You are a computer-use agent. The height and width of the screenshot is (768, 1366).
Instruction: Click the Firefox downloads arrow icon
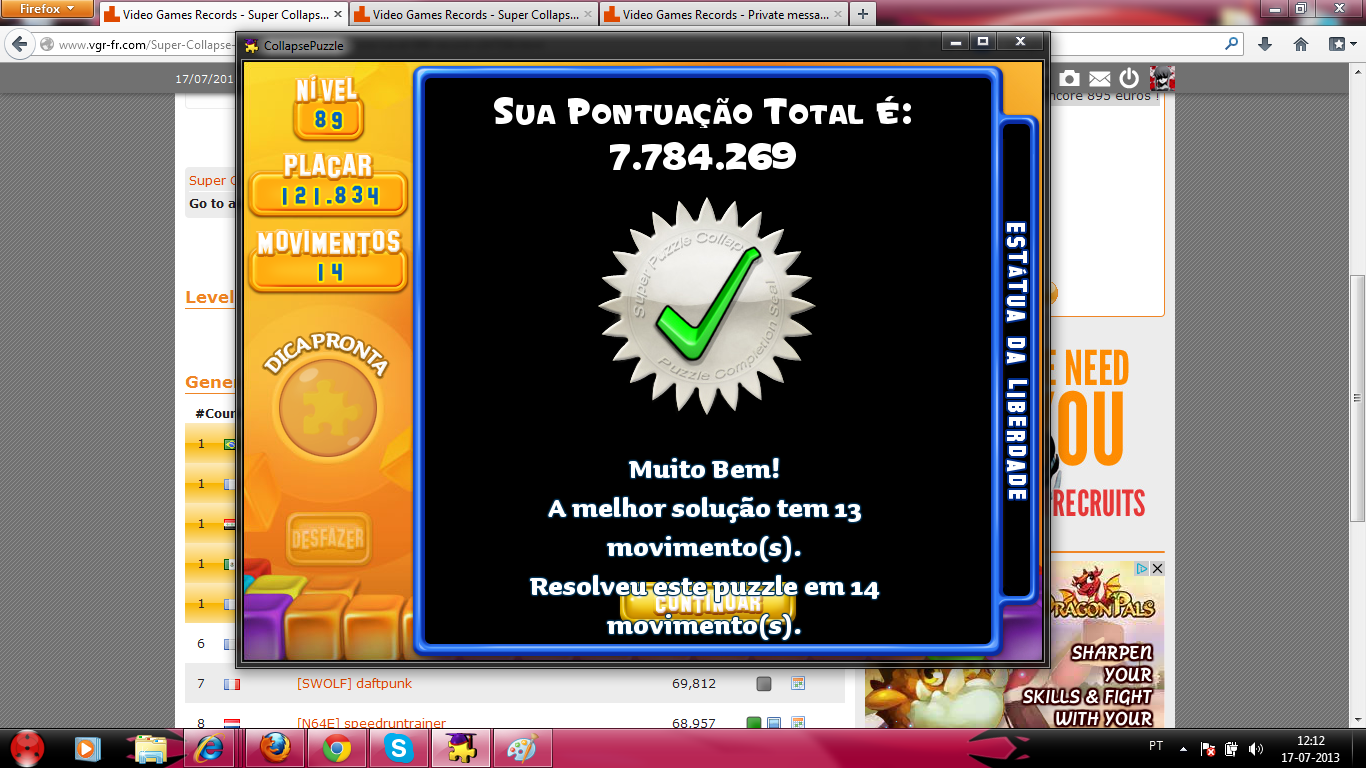1265,44
